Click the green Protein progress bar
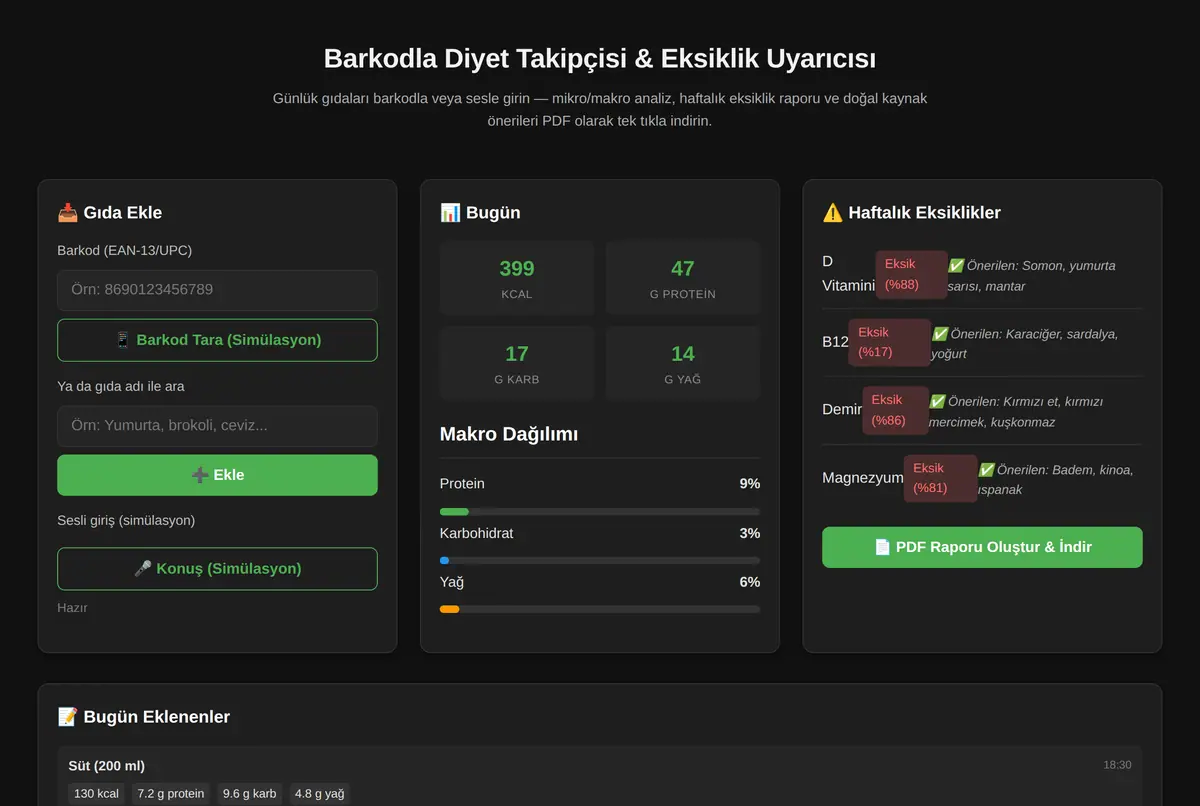This screenshot has width=1200, height=806. pos(454,511)
